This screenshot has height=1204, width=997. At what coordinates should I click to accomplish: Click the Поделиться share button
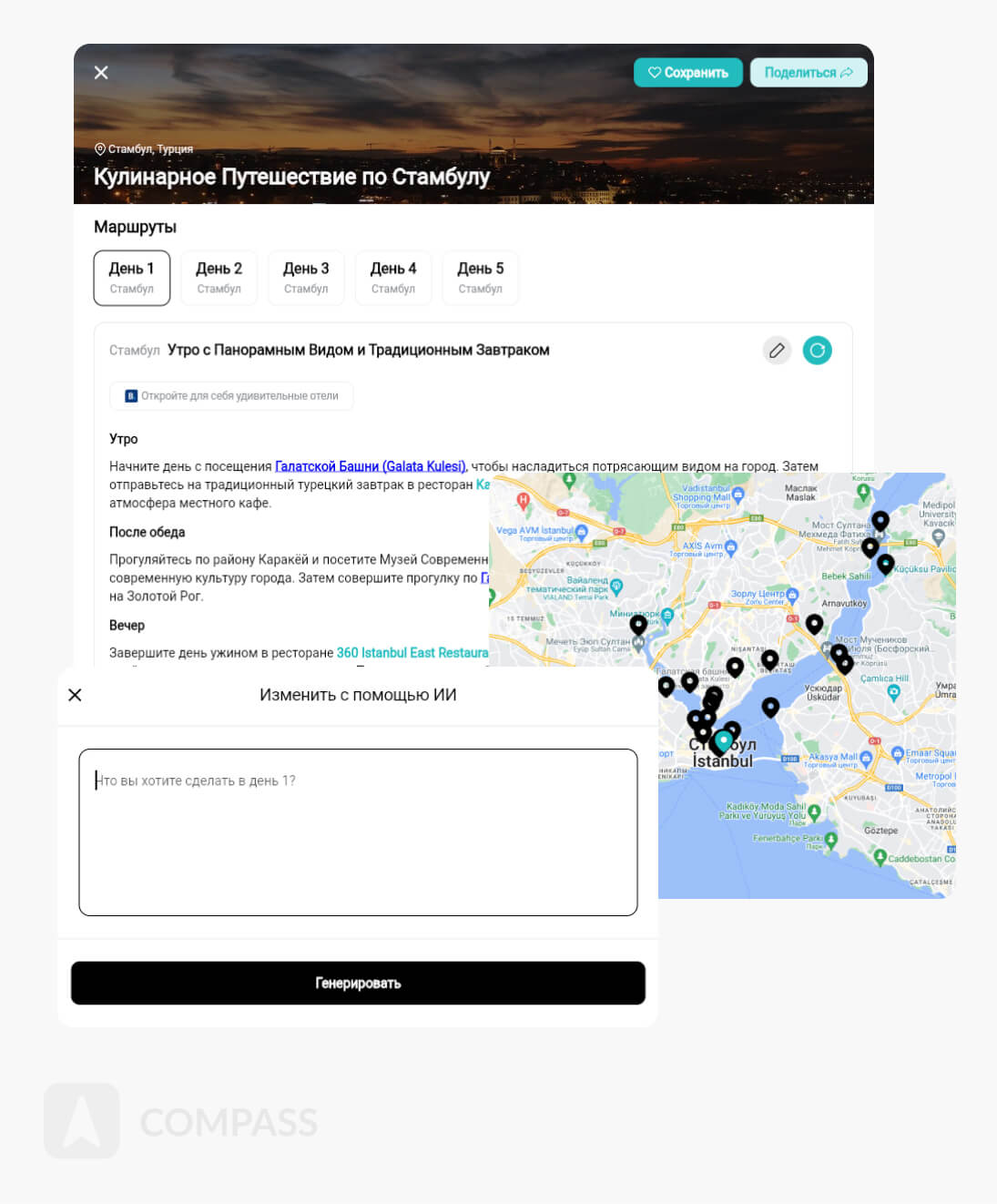tap(808, 73)
